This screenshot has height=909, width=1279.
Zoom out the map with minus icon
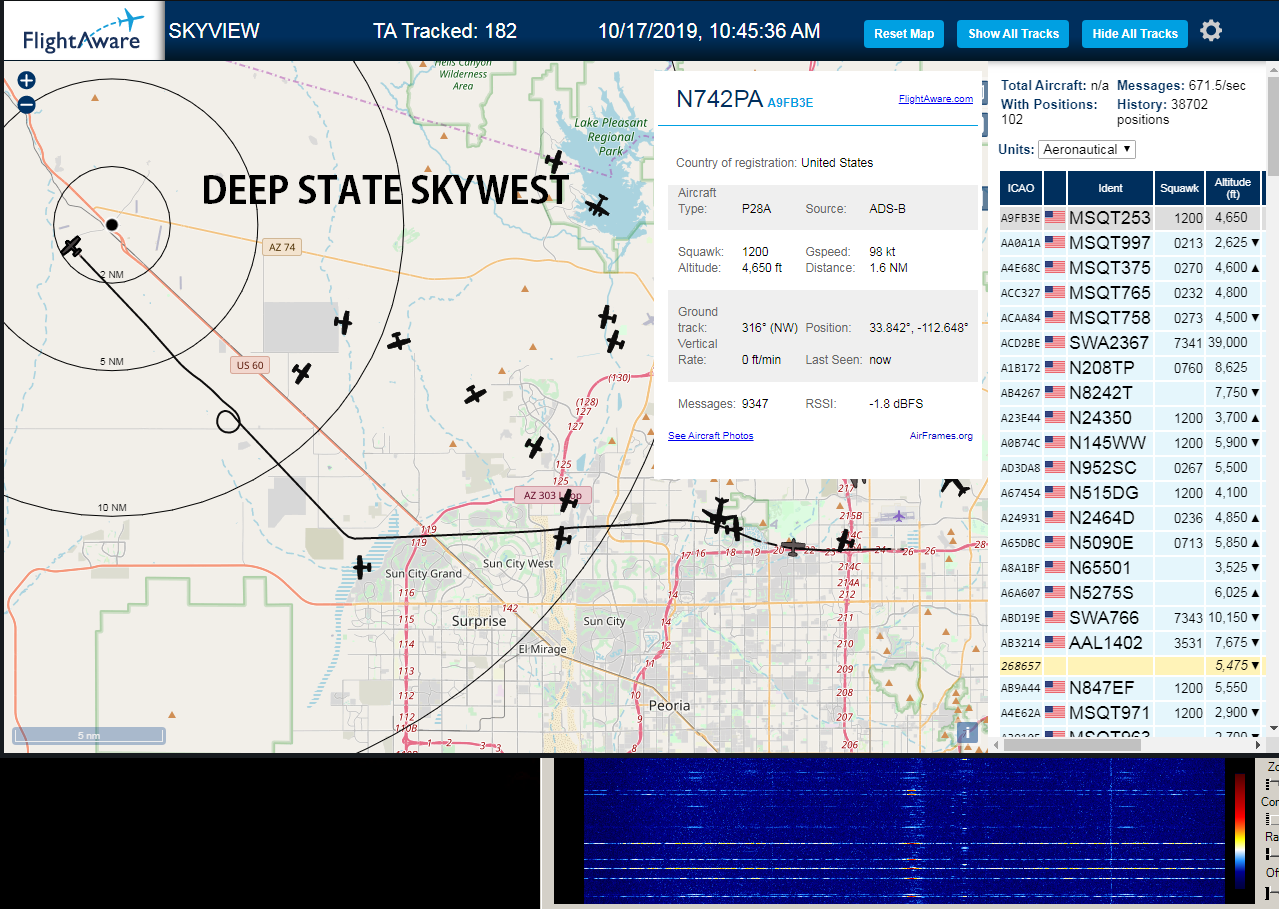[27, 104]
